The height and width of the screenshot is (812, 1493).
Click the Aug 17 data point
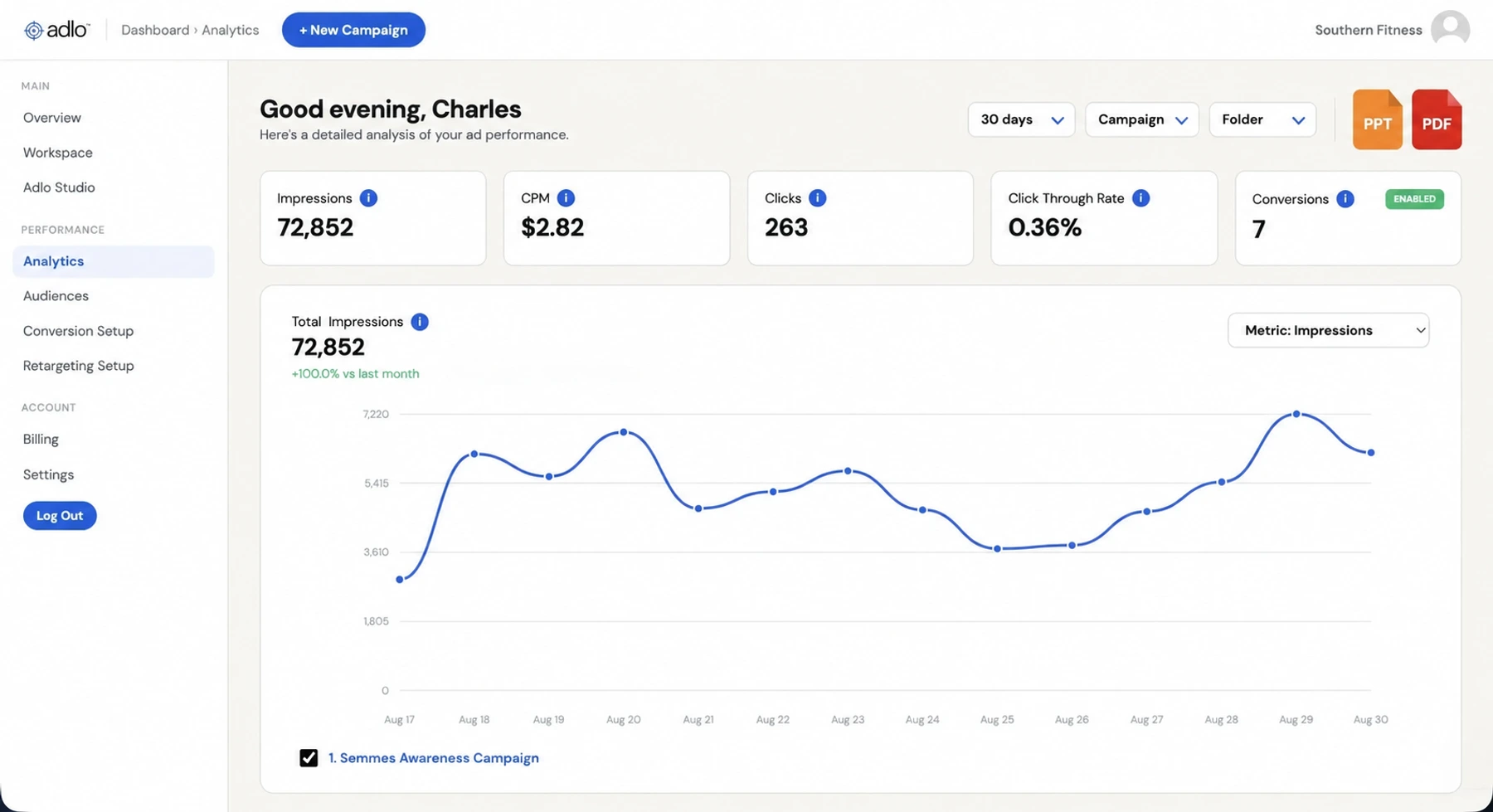tap(400, 580)
